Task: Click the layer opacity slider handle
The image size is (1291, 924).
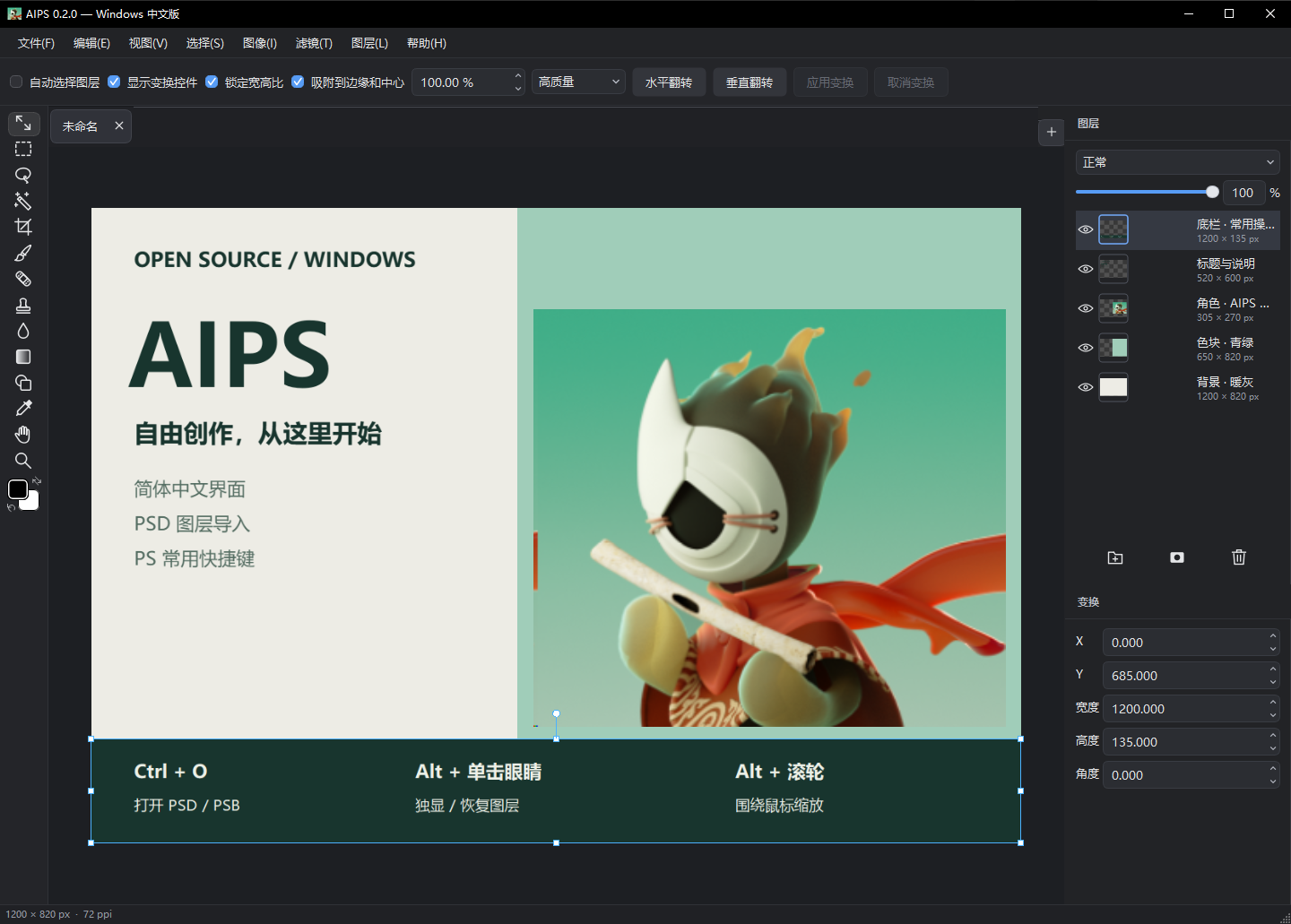Action: point(1212,192)
